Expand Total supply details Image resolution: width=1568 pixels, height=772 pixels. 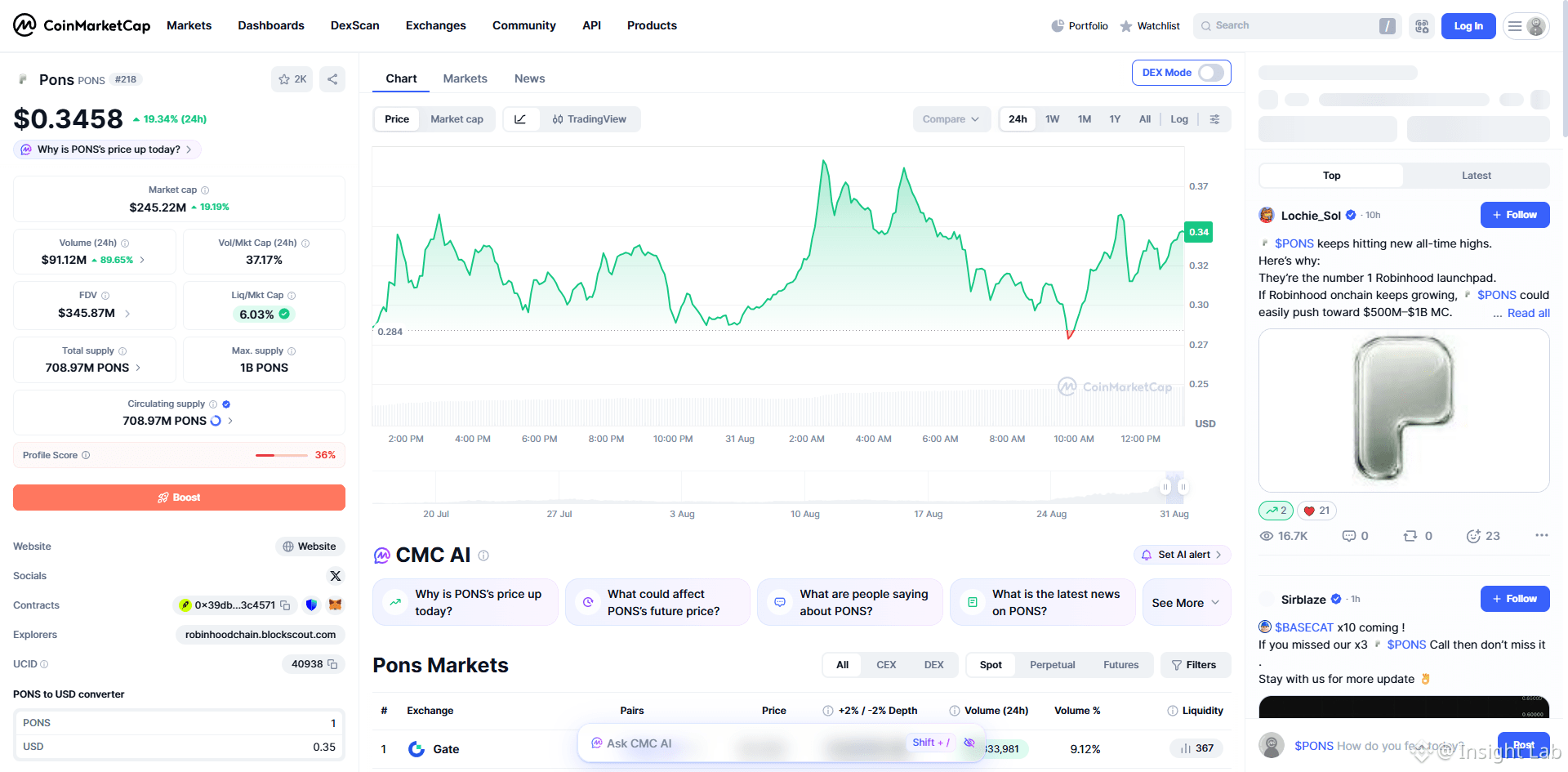pyautogui.click(x=138, y=368)
